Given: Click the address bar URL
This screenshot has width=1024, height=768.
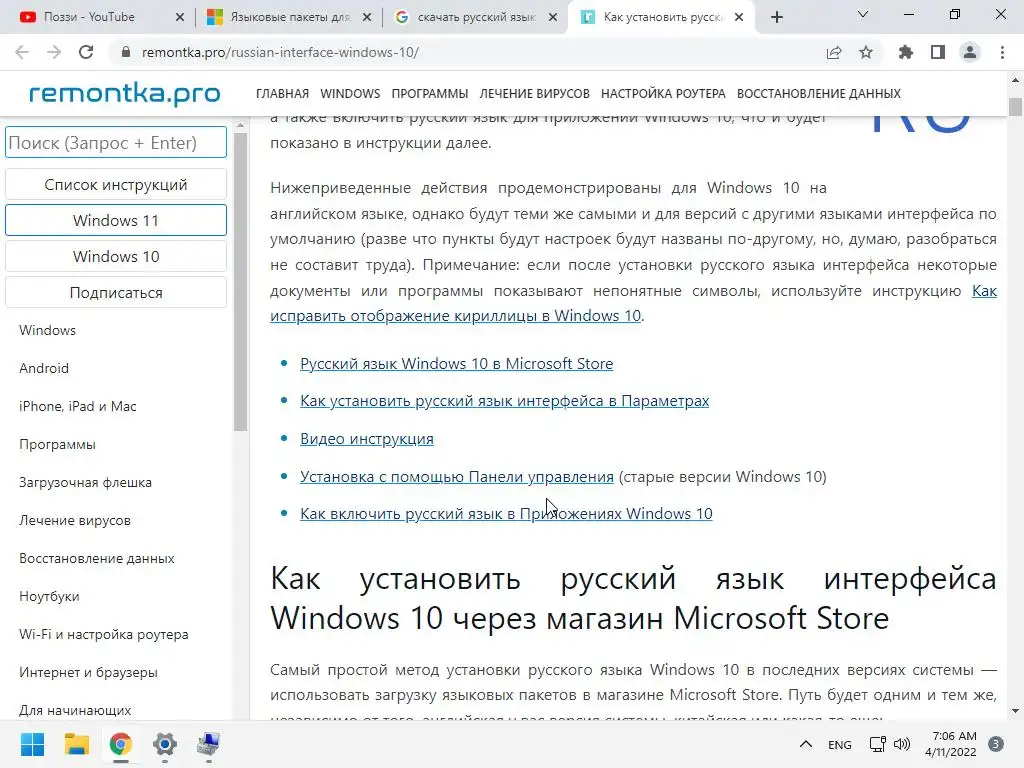Looking at the screenshot, I should click(x=280, y=52).
